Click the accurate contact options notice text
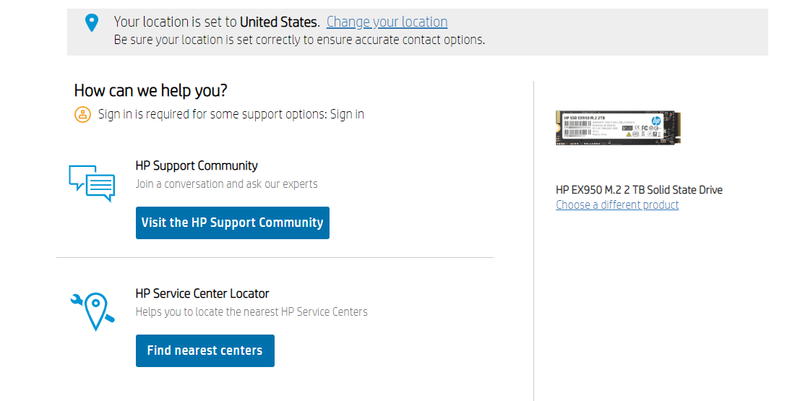 299,40
